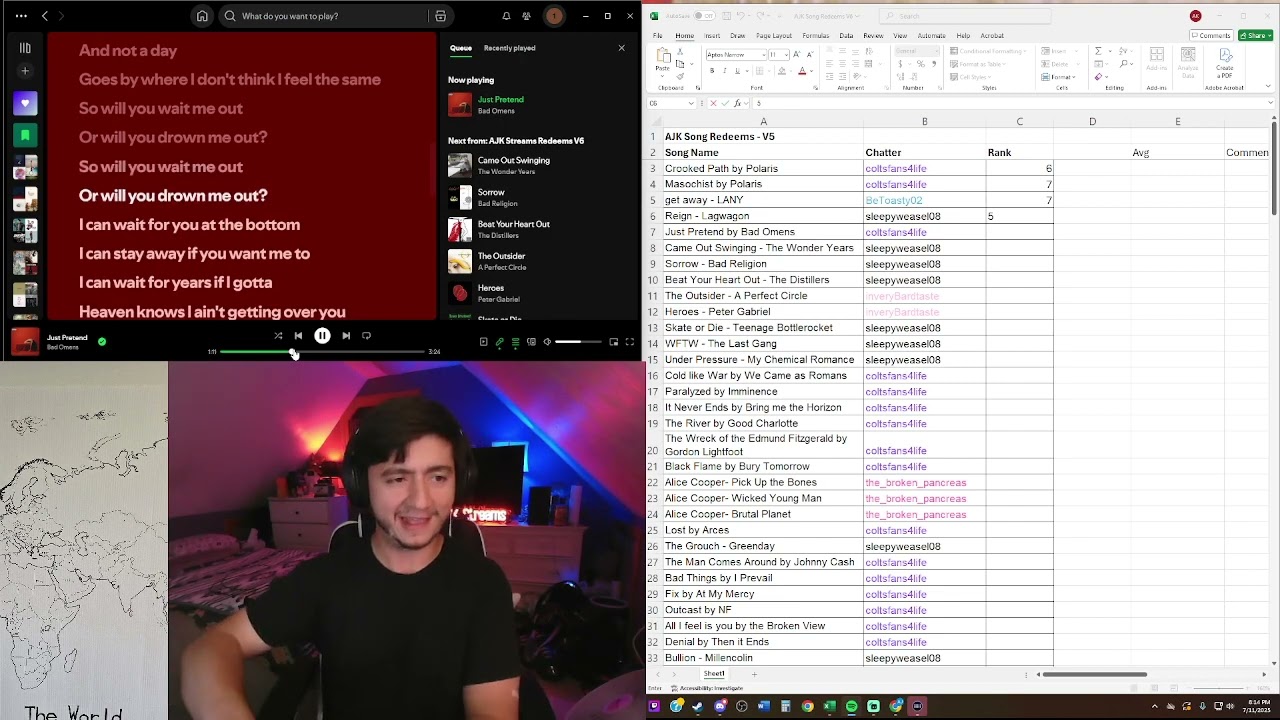Open Spotify notifications bell
The height and width of the screenshot is (720, 1280).
506,16
